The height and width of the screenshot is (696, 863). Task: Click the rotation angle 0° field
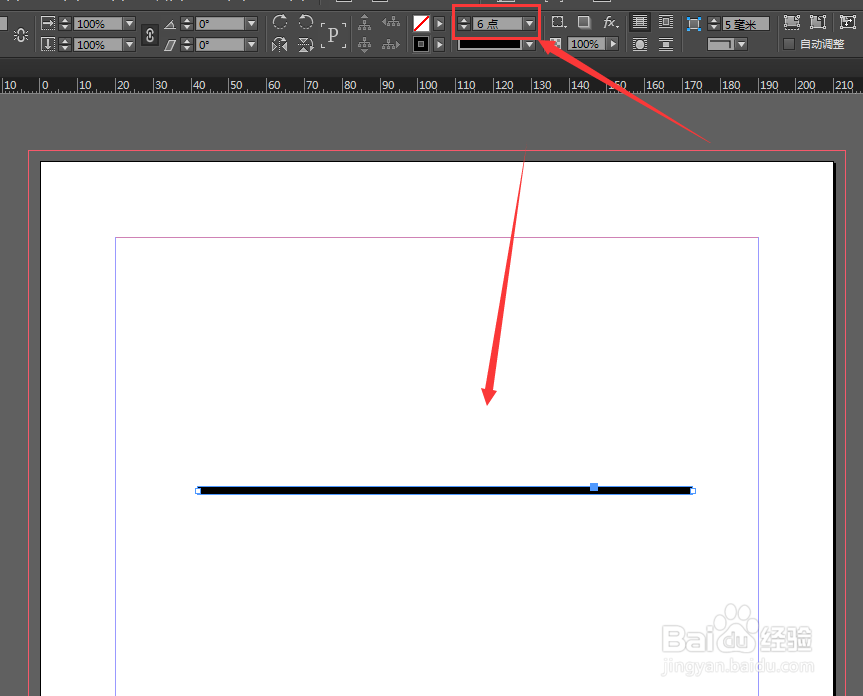click(x=220, y=24)
